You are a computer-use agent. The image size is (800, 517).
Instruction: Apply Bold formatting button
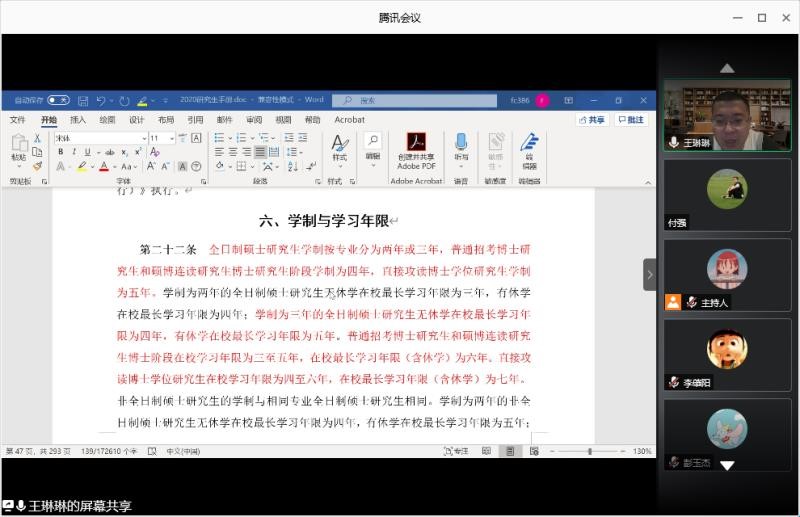60,152
